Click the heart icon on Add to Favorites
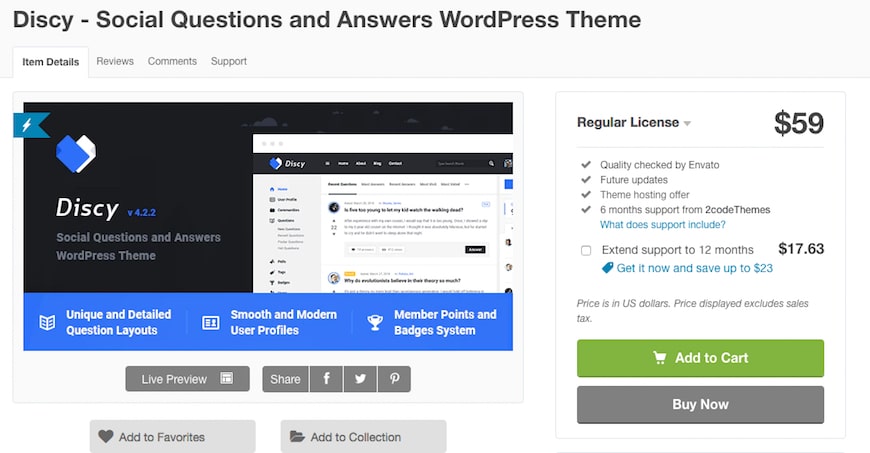The width and height of the screenshot is (870, 453). (x=106, y=436)
